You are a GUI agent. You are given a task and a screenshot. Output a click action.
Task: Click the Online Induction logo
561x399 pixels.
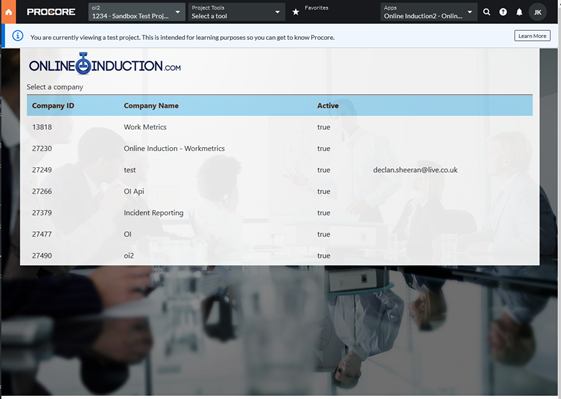104,64
